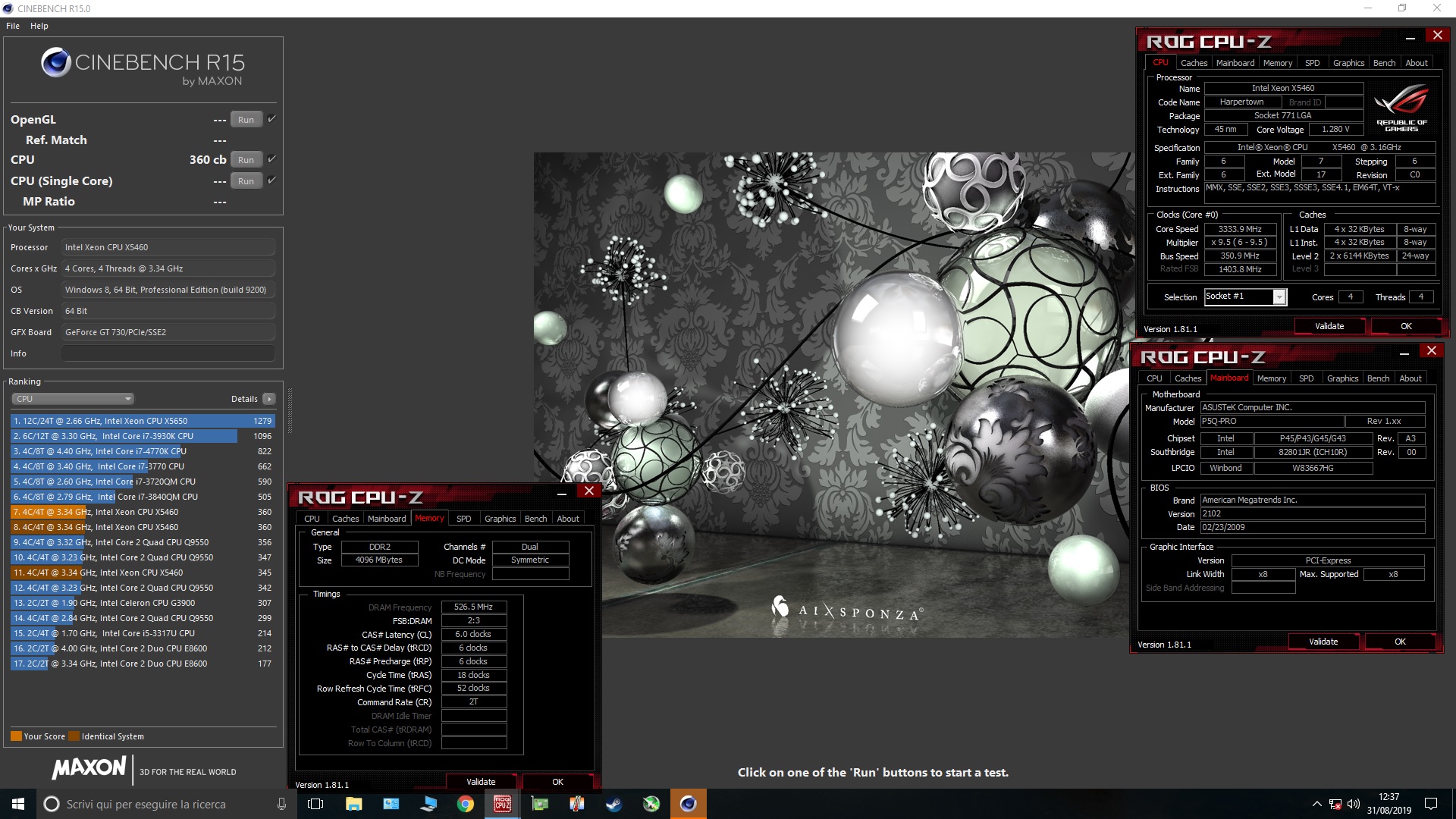Viewport: 1456px width, 819px height.
Task: Run the CPU benchmark test
Action: point(246,160)
